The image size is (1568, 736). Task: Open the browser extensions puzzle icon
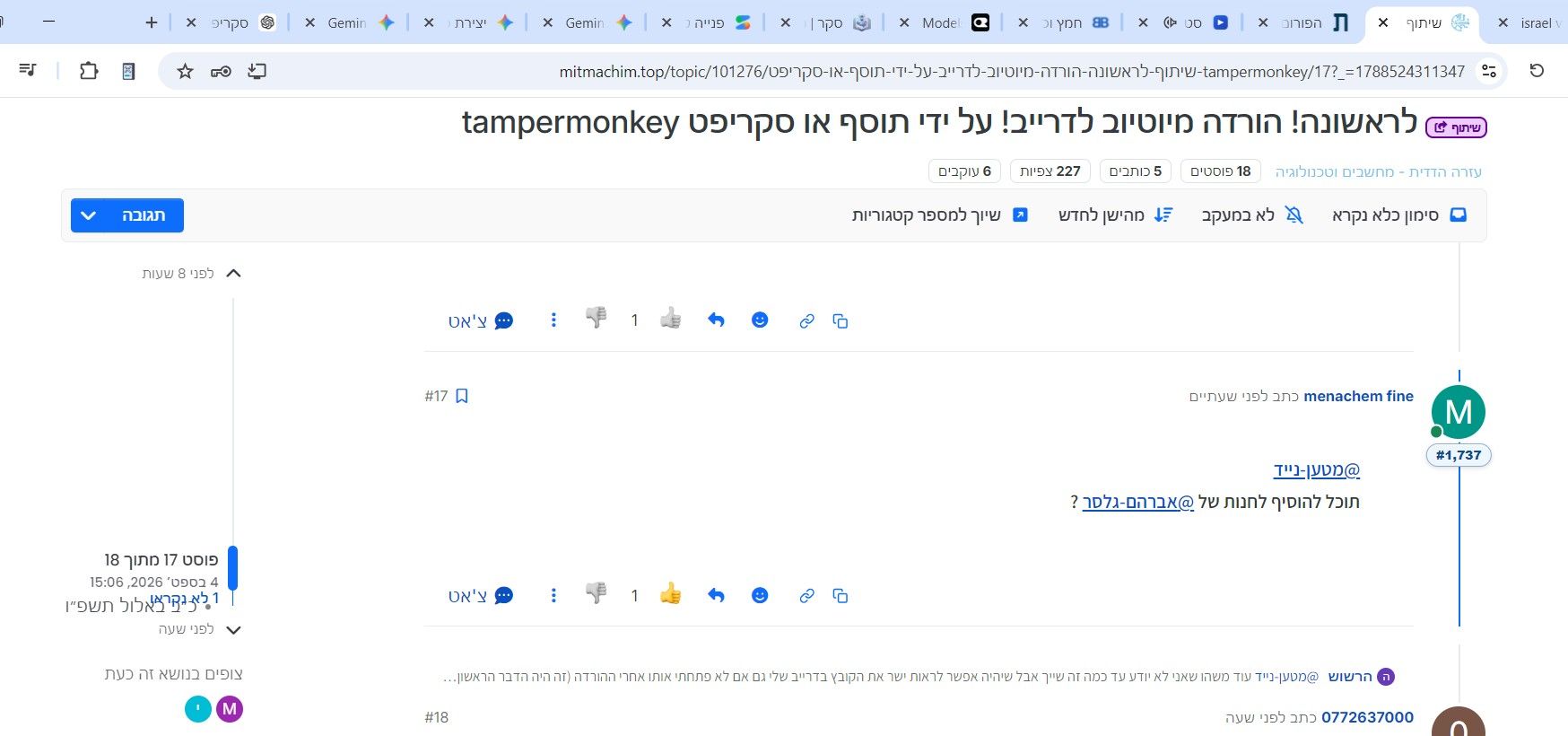[x=89, y=70]
